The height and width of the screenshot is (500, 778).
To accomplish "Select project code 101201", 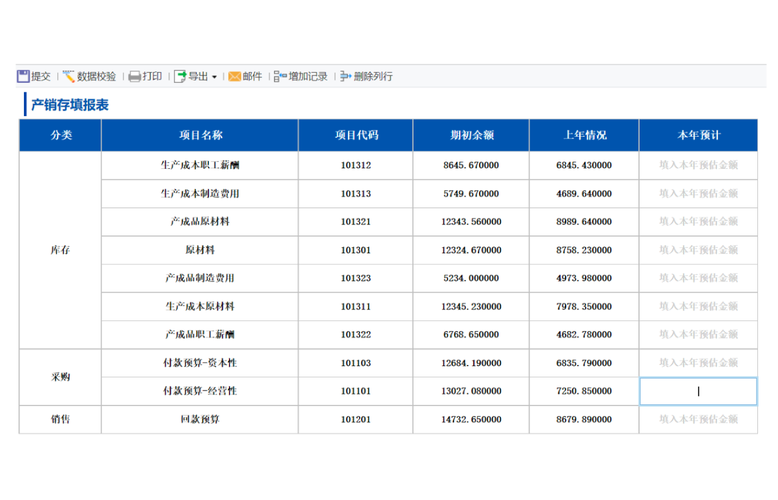I will (356, 420).
